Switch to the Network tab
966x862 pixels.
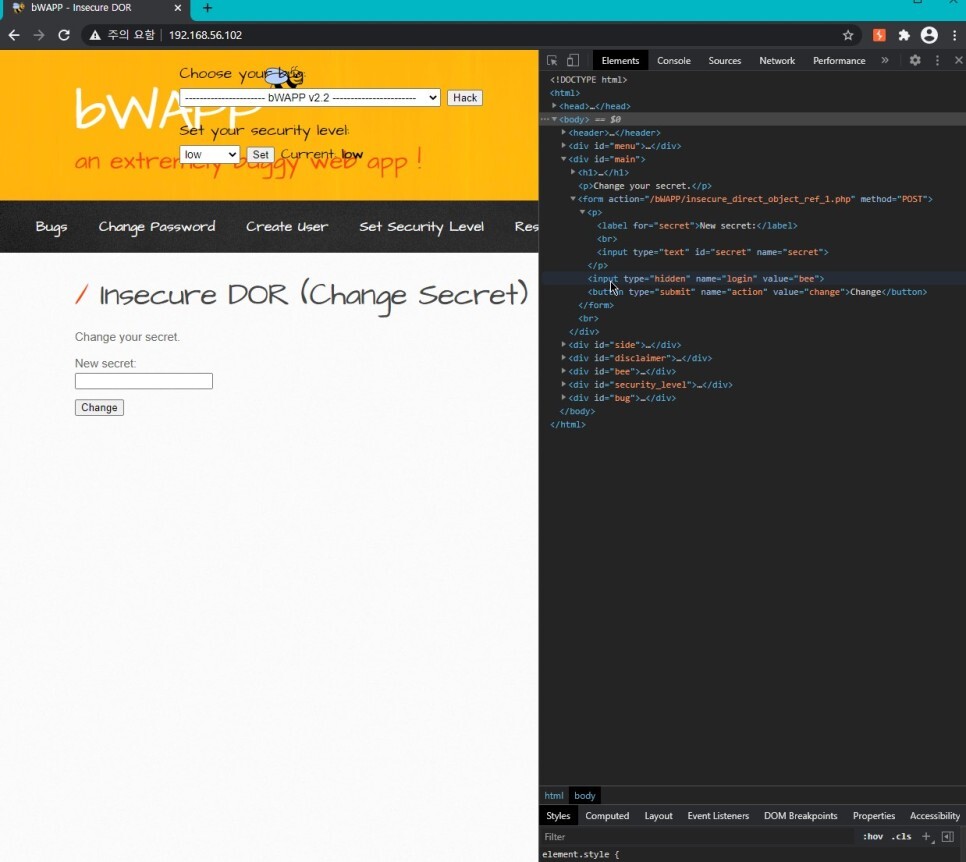777,60
